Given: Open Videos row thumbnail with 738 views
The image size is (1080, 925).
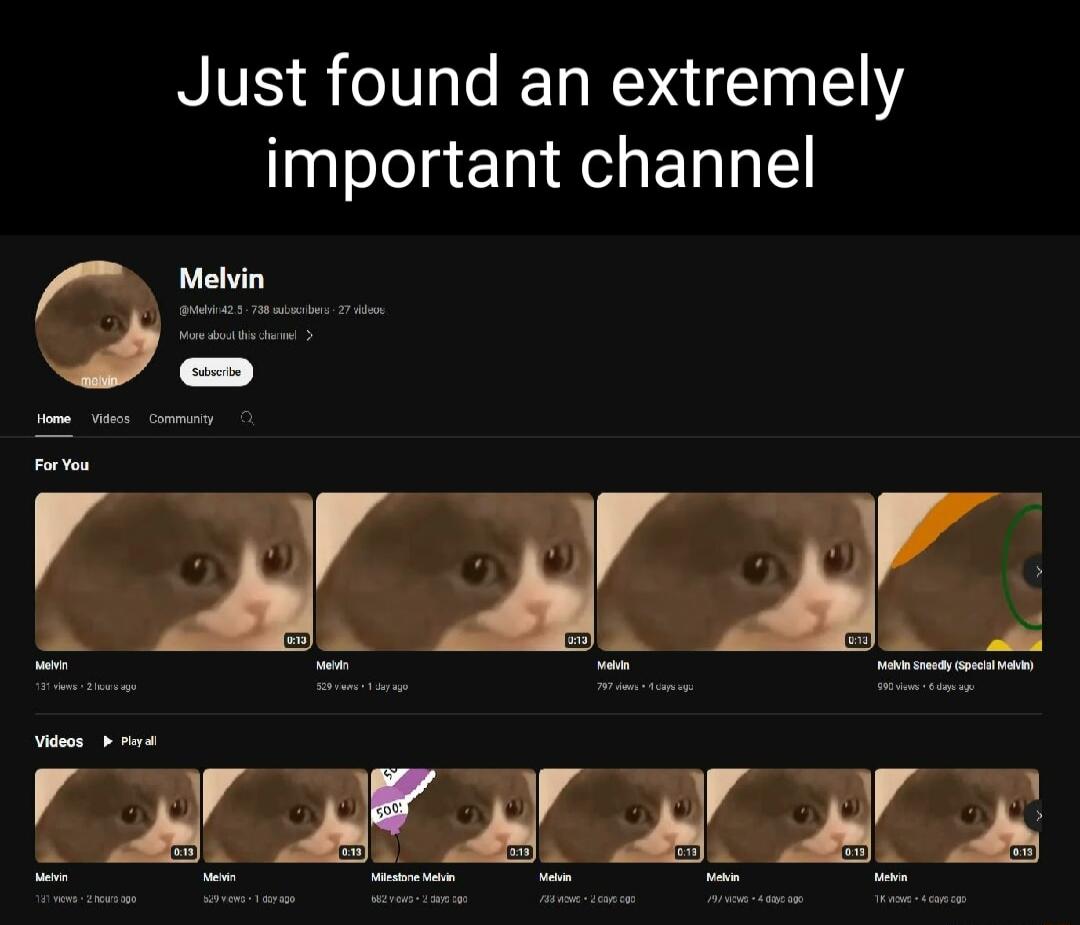Looking at the screenshot, I should [621, 815].
